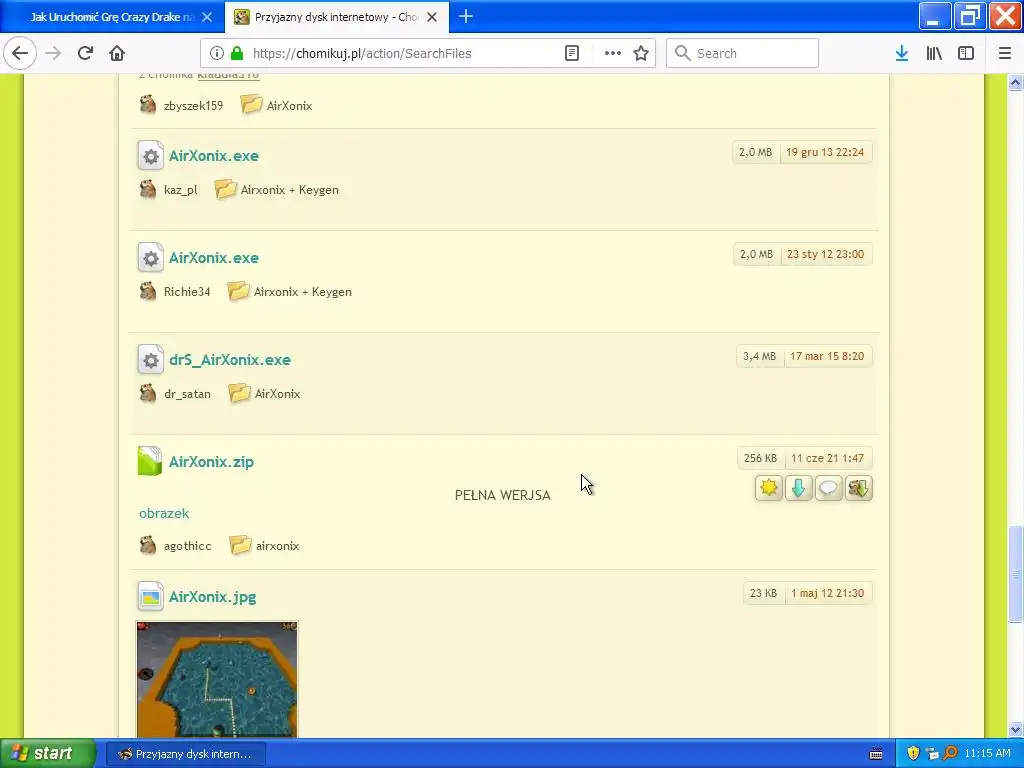Click the hamster copy icon for AirXonix.zip

tap(859, 488)
